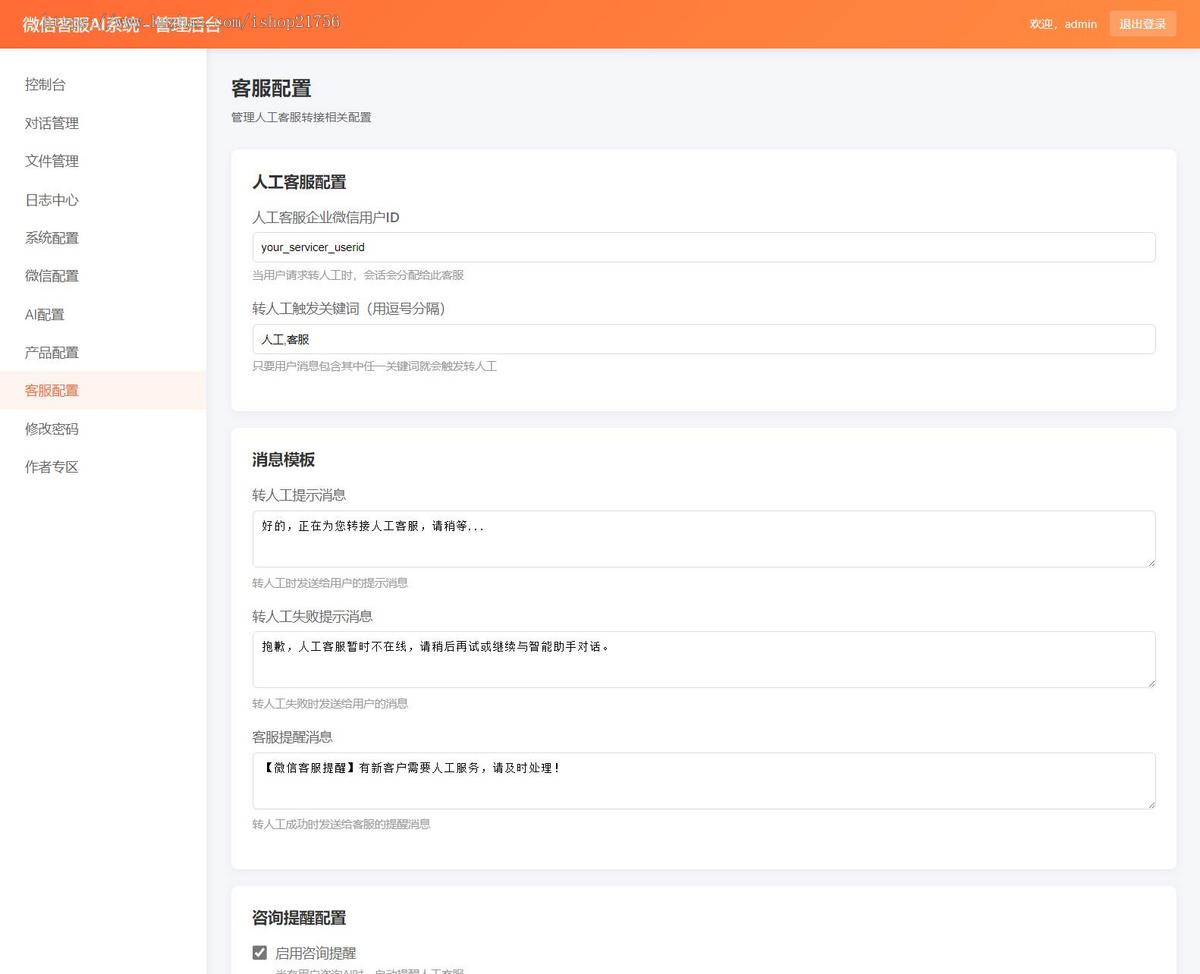Navigate to 系统配置
This screenshot has width=1200, height=974.
[x=103, y=238]
